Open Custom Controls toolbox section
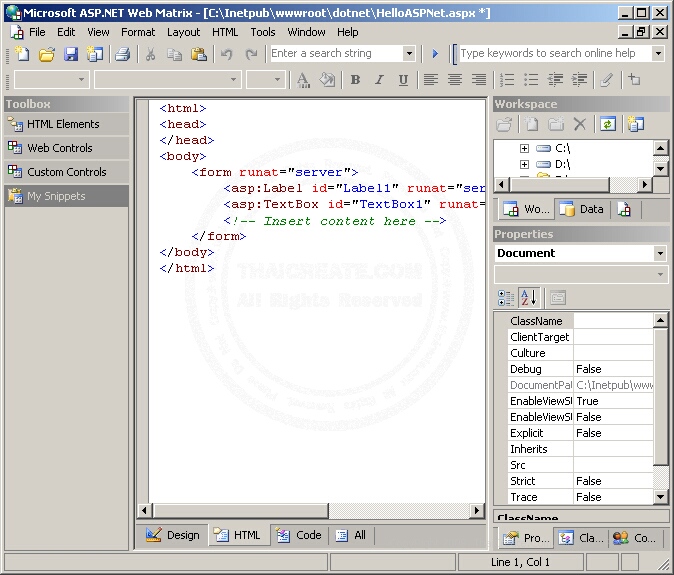The height and width of the screenshot is (575, 674). point(67,172)
